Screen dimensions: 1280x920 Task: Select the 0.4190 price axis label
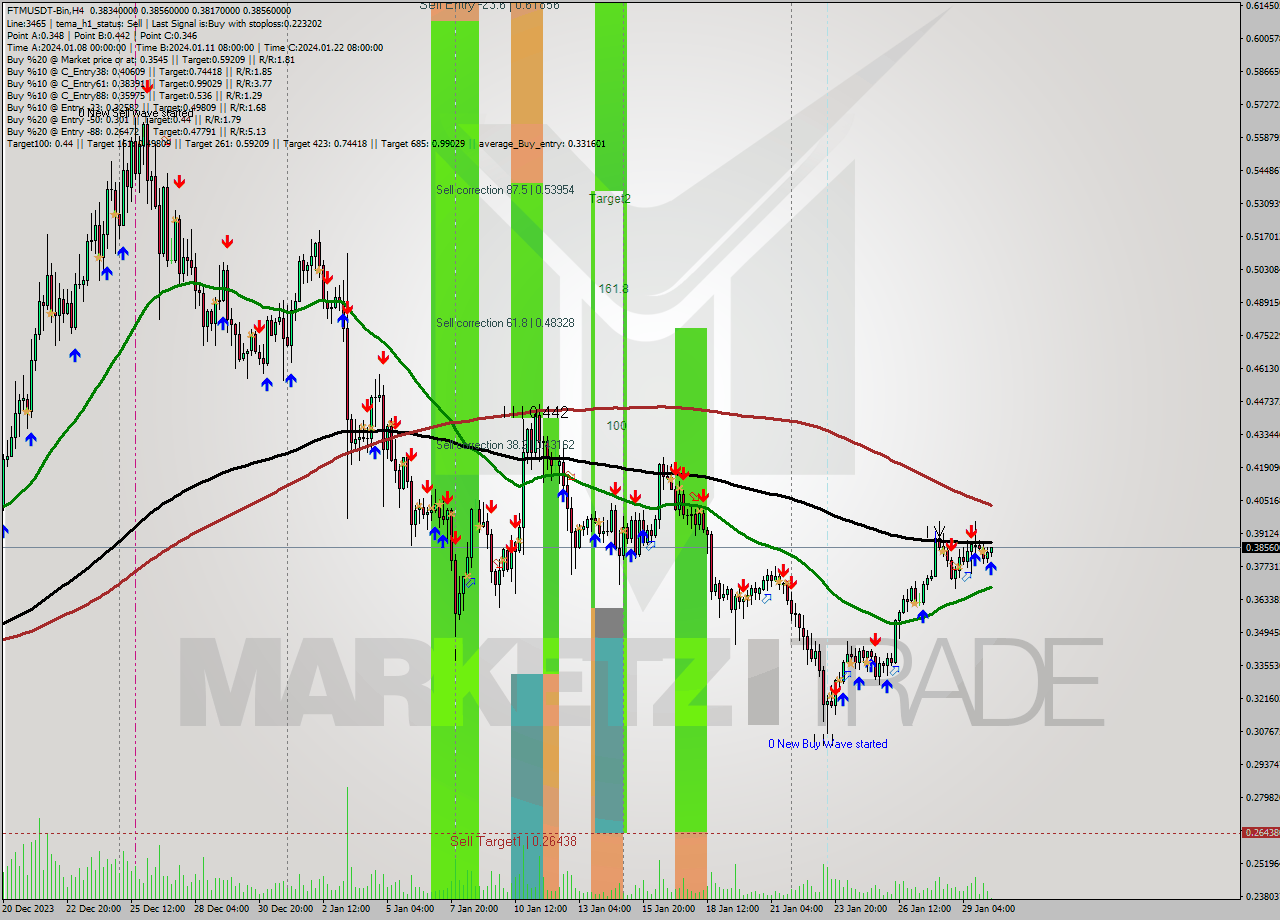1261,468
